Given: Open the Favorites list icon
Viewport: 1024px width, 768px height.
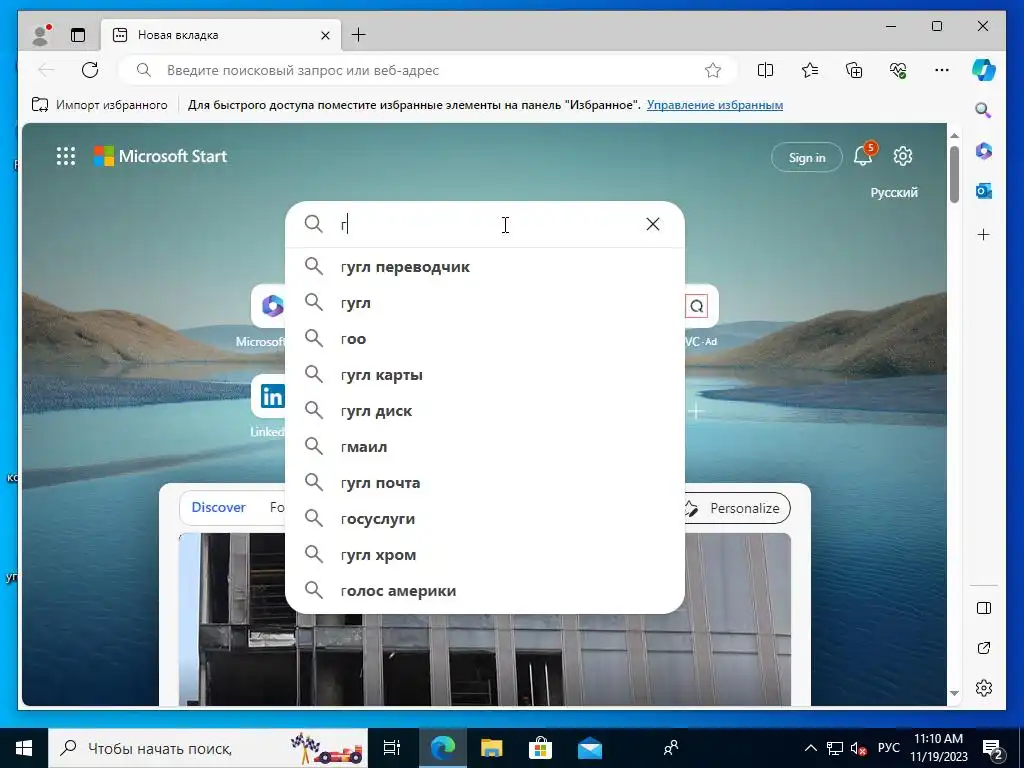Looking at the screenshot, I should click(810, 70).
